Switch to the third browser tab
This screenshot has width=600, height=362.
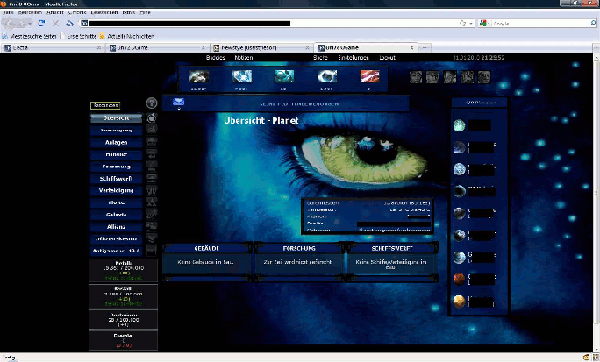click(x=262, y=48)
